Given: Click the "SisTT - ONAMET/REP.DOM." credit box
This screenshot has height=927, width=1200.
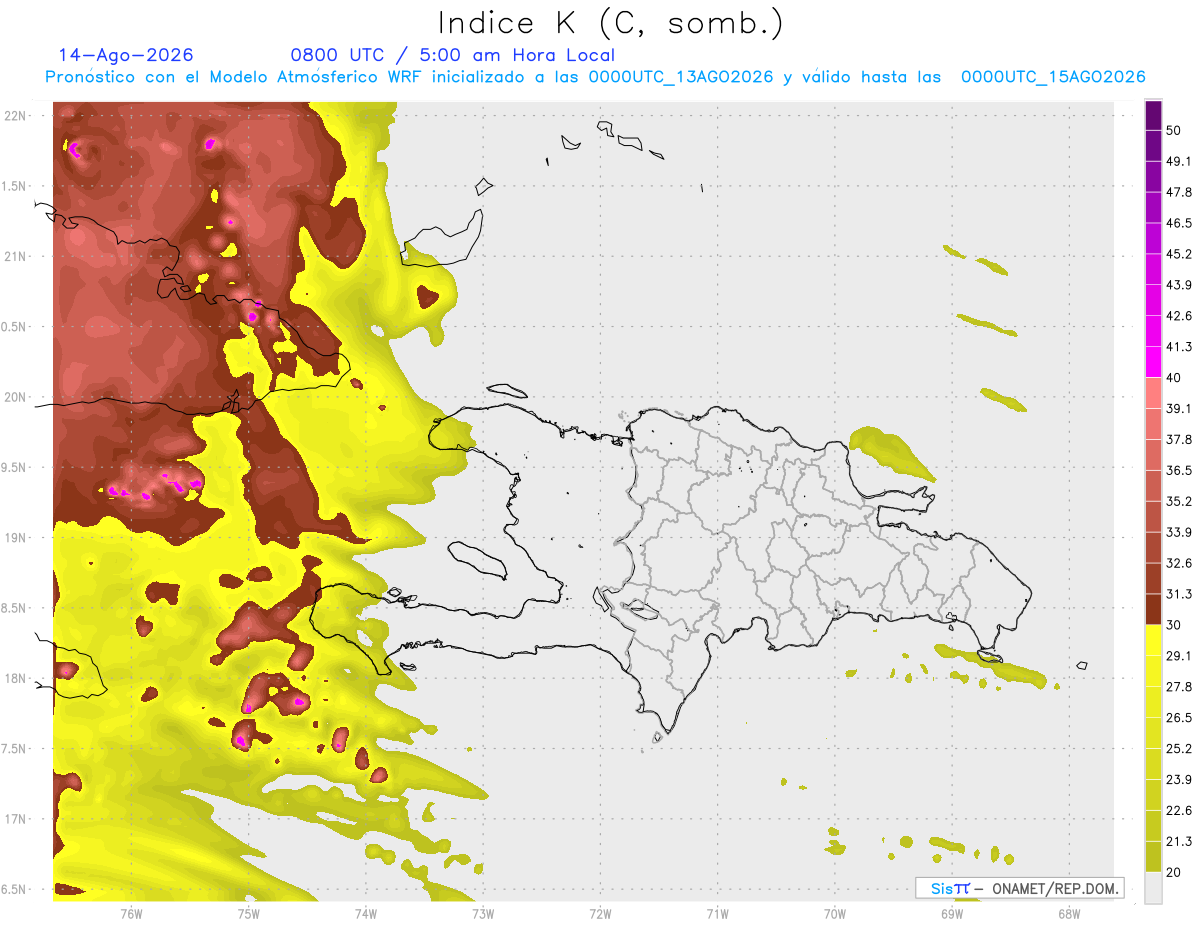Looking at the screenshot, I should (x=1020, y=888).
